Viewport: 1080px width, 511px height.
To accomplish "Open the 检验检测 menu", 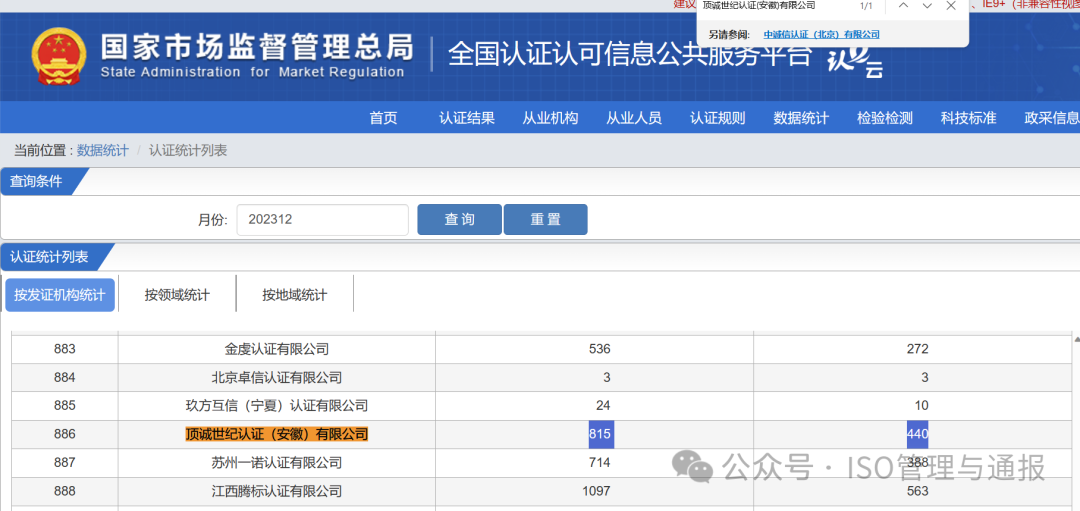I will click(885, 118).
